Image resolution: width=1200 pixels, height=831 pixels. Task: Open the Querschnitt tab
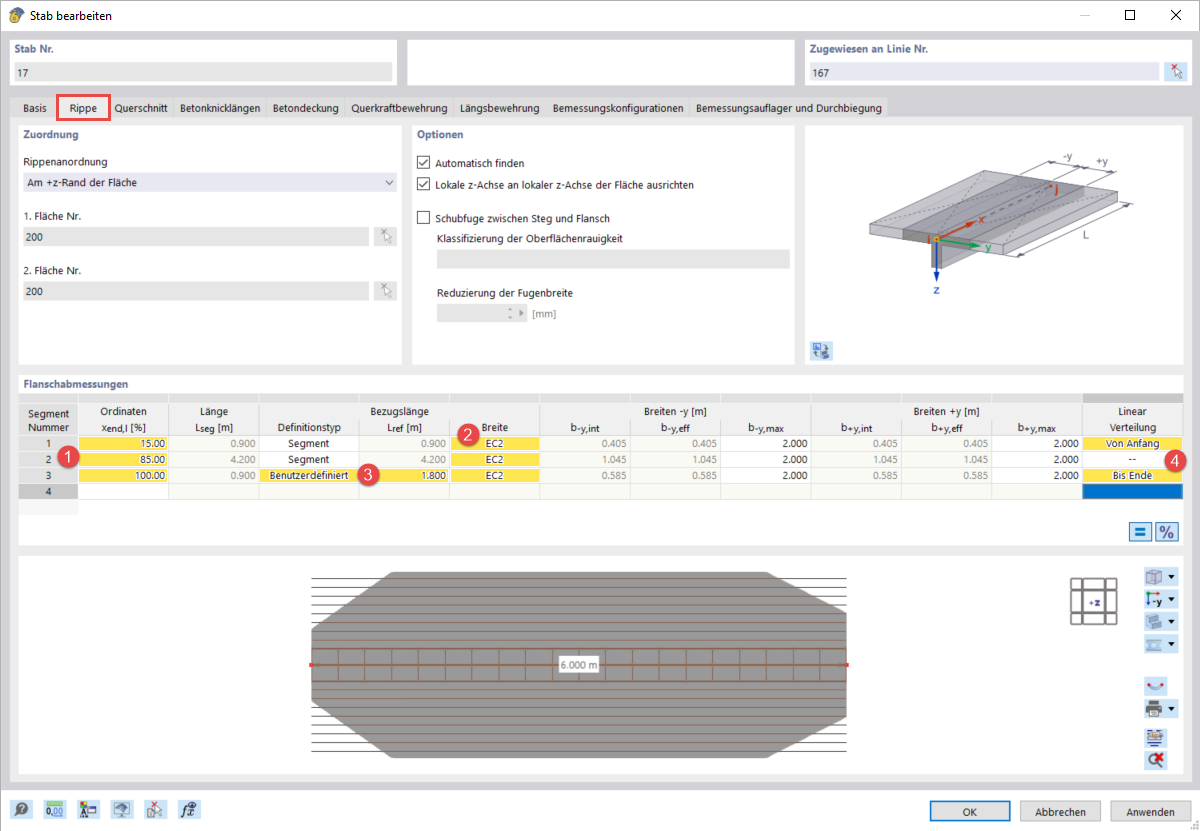point(141,108)
